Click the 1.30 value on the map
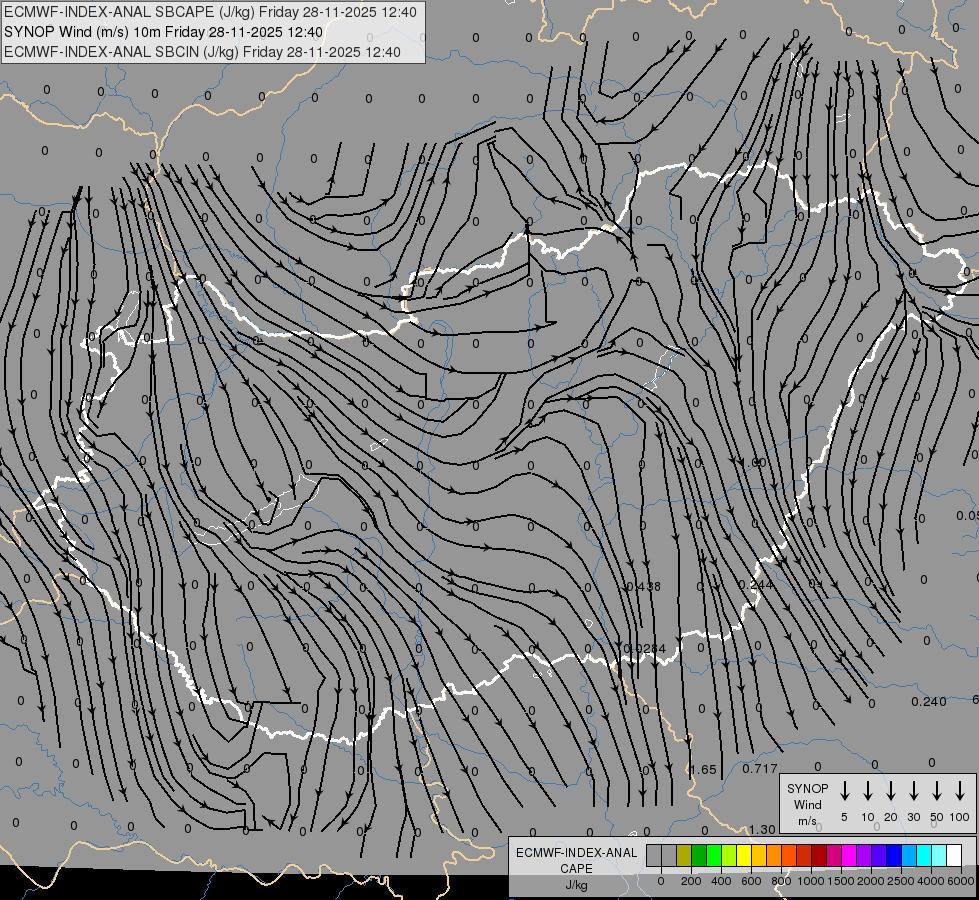This screenshot has width=979, height=900. click(762, 830)
